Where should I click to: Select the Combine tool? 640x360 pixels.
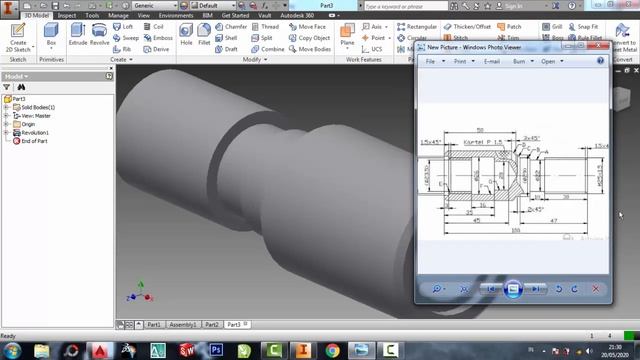click(x=268, y=49)
